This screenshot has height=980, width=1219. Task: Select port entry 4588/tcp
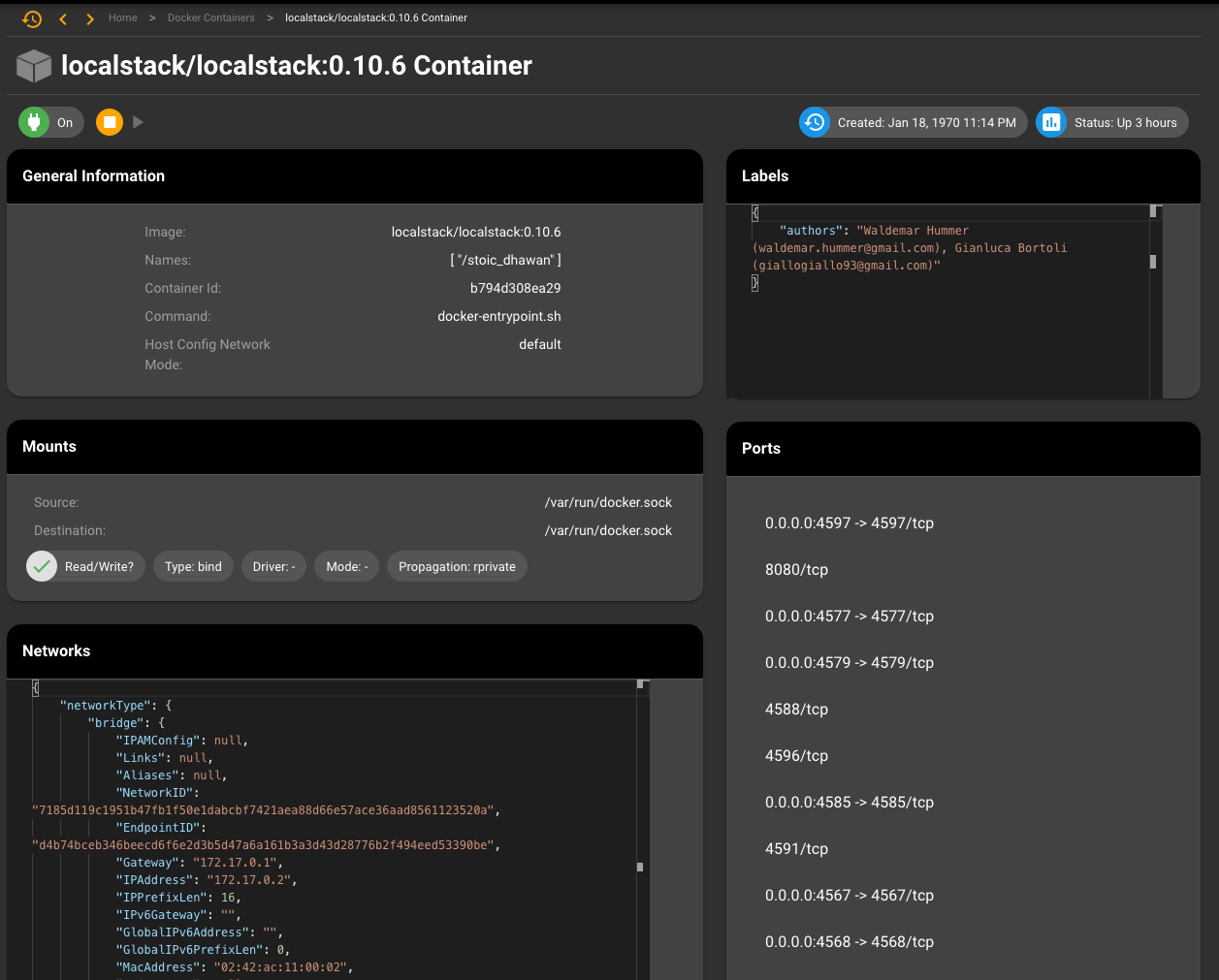click(796, 710)
